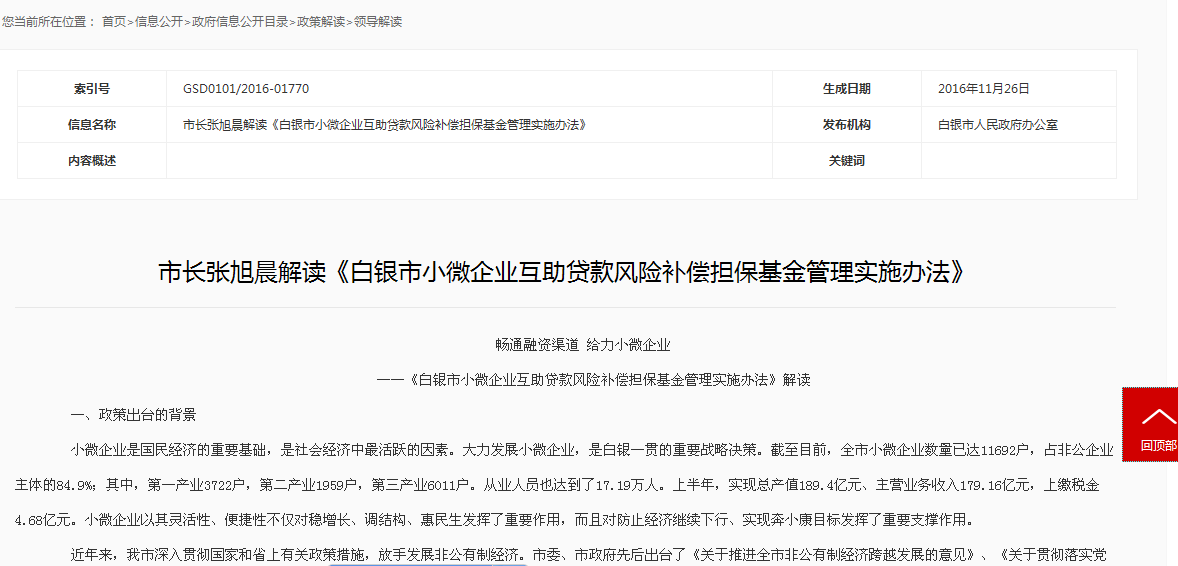Go to 政府信息公开目录 in breadcrumb
1178x566 pixels.
click(x=240, y=21)
